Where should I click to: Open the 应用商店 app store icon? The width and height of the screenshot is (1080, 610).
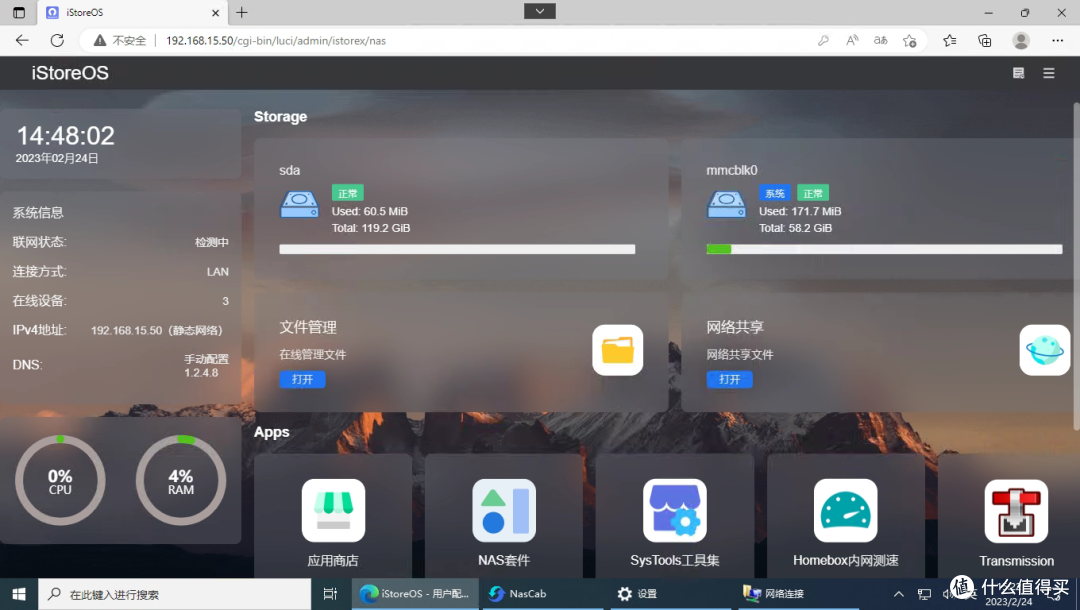(332, 510)
